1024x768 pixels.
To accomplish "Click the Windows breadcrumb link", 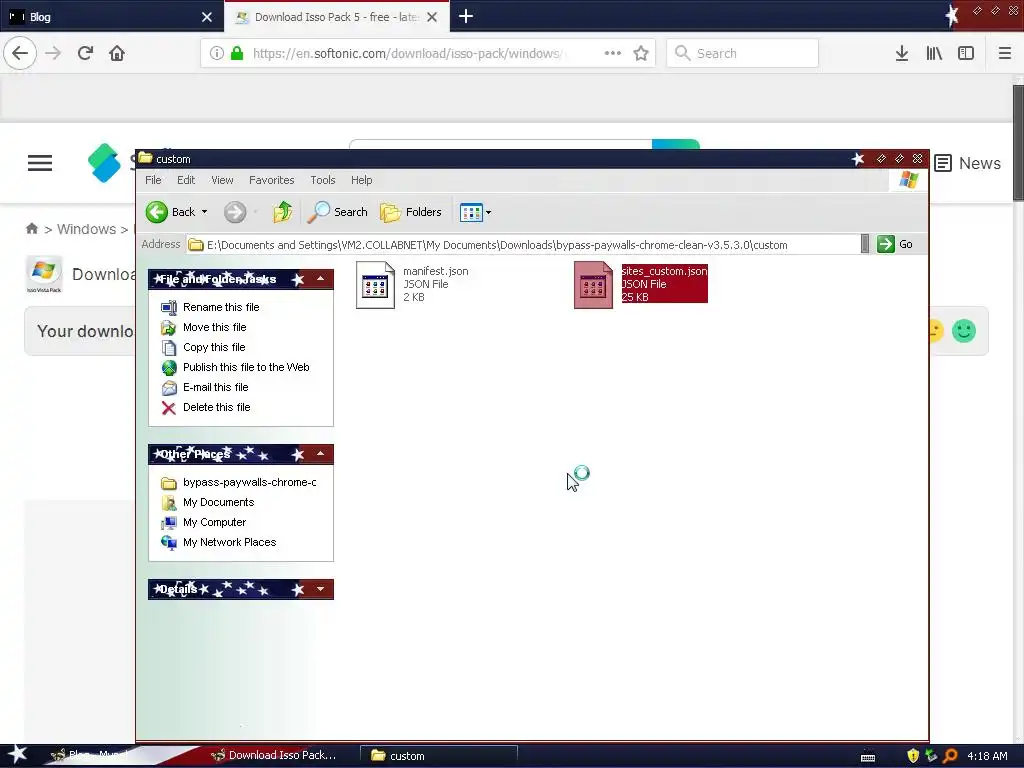I will [86, 229].
